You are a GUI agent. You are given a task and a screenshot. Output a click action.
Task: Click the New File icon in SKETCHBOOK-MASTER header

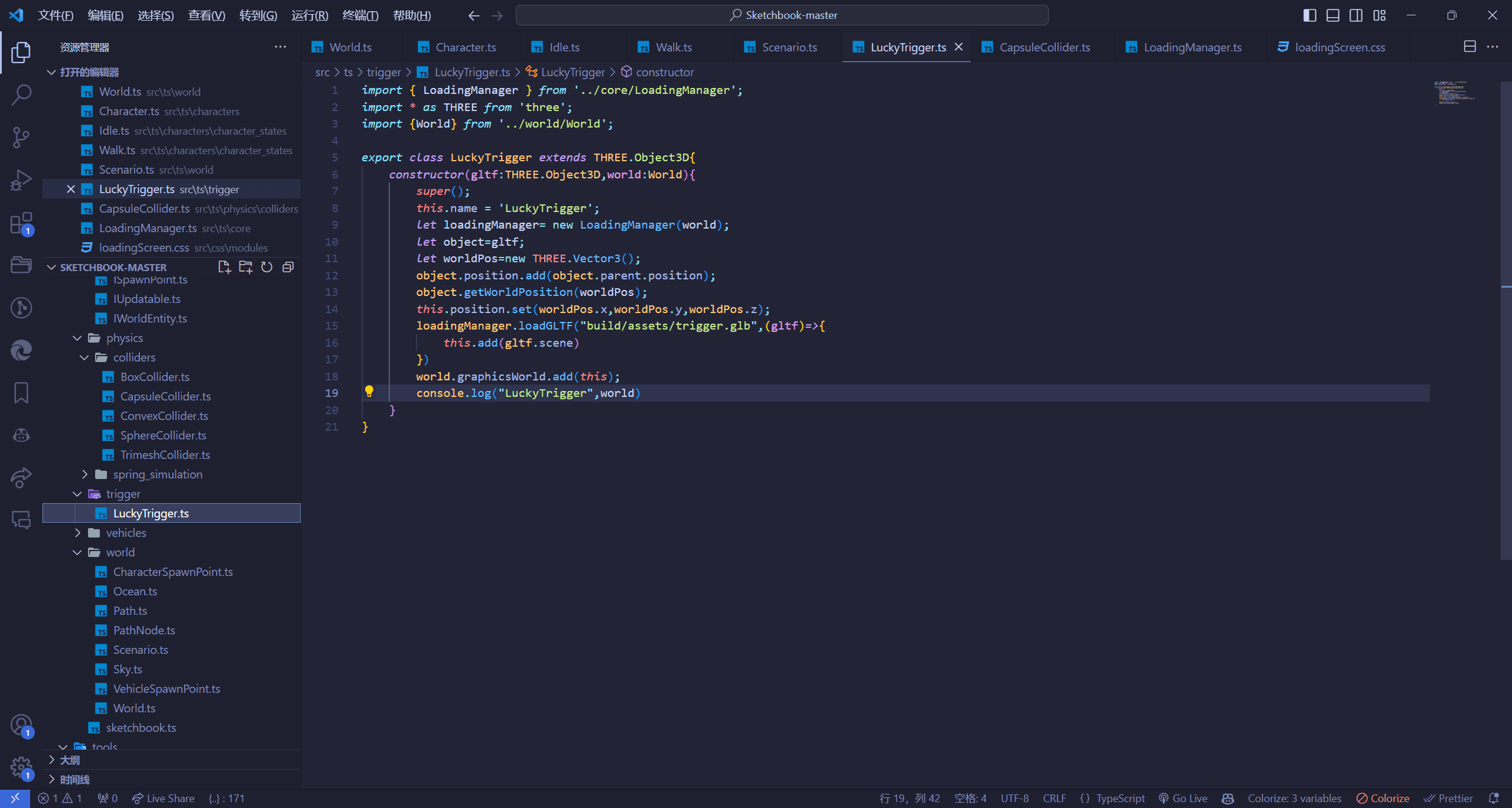[224, 267]
